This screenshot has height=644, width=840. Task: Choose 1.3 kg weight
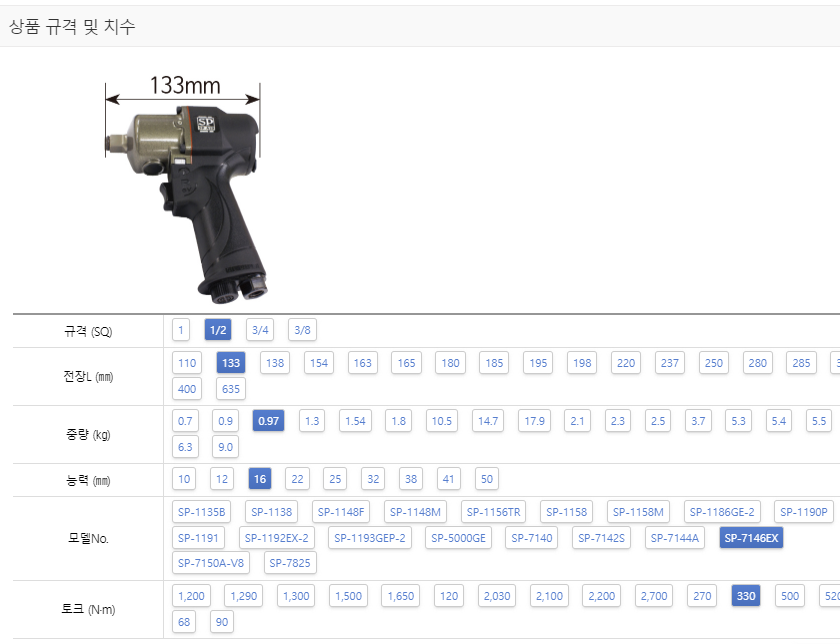click(312, 421)
